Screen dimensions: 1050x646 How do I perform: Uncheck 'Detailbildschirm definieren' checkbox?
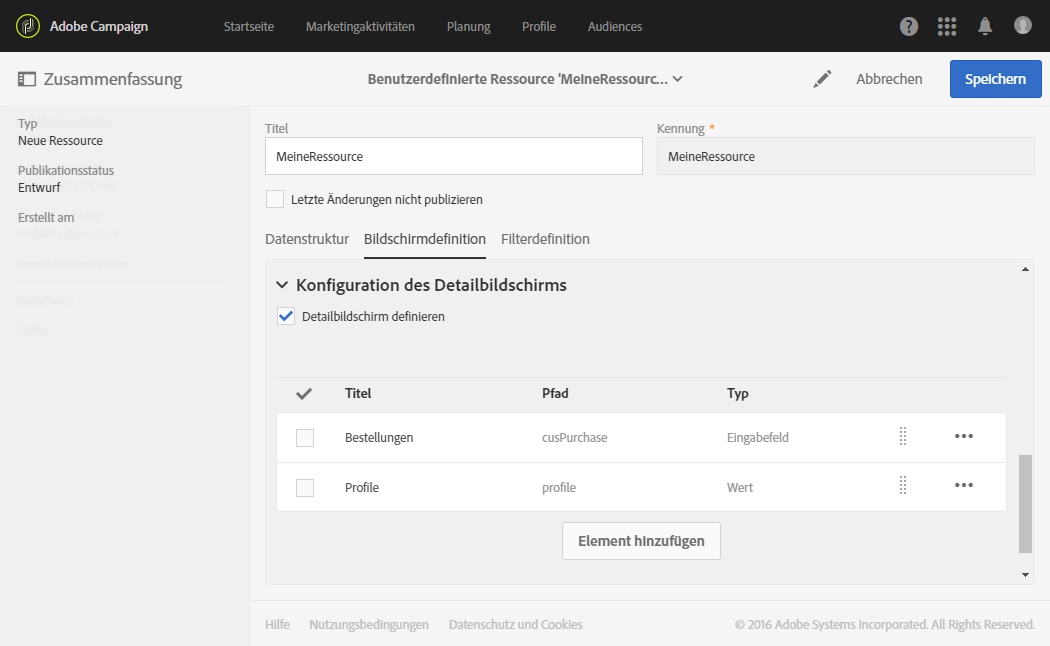tap(286, 316)
